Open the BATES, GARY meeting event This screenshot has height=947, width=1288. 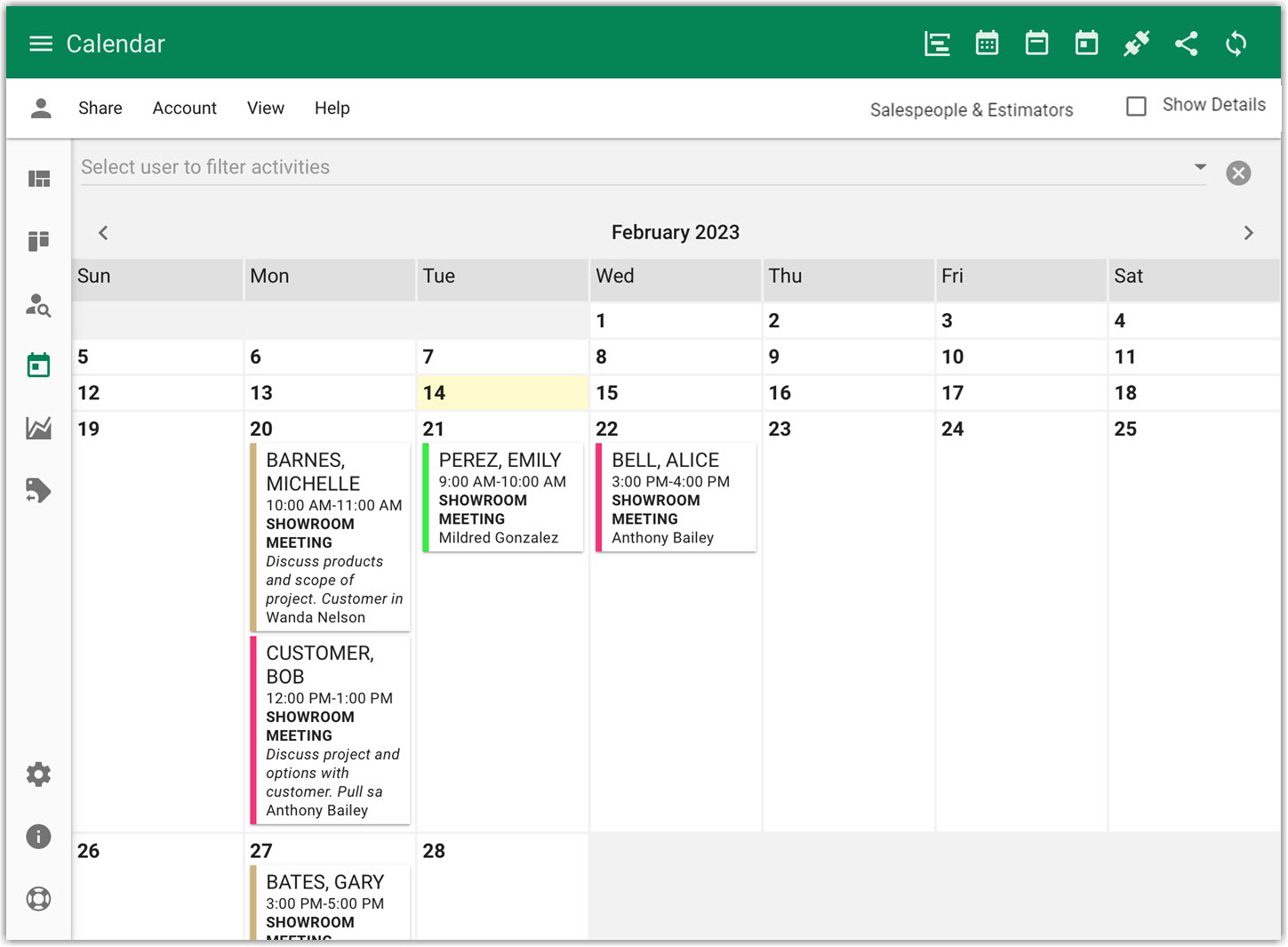point(330,903)
